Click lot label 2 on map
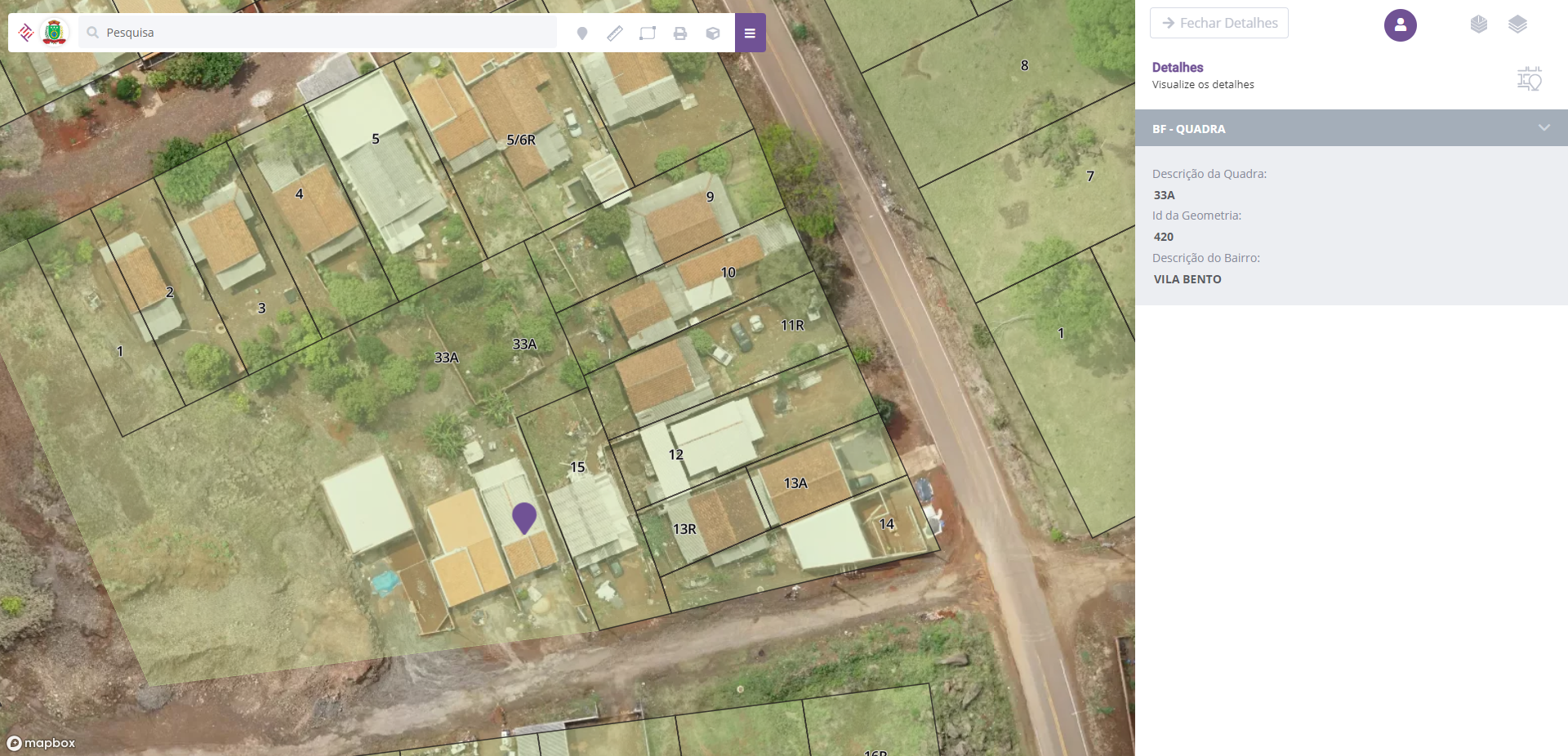 click(x=170, y=292)
